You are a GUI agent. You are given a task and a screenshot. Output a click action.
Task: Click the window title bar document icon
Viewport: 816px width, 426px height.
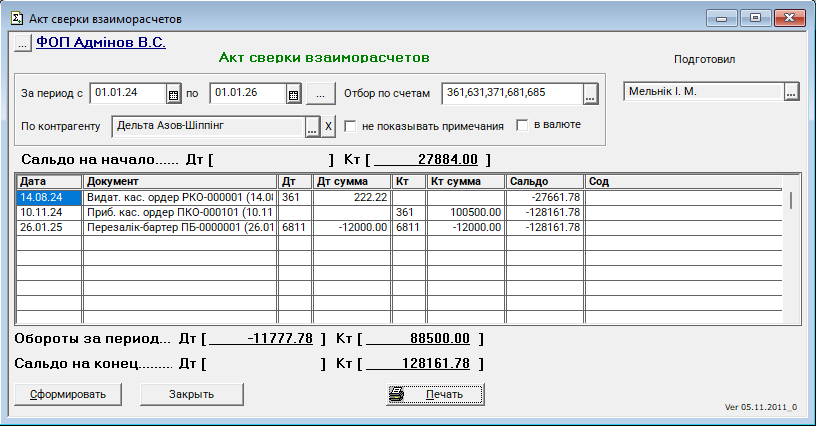(15, 17)
